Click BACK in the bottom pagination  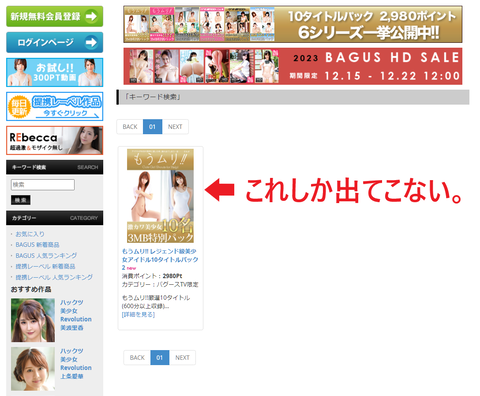137,358
